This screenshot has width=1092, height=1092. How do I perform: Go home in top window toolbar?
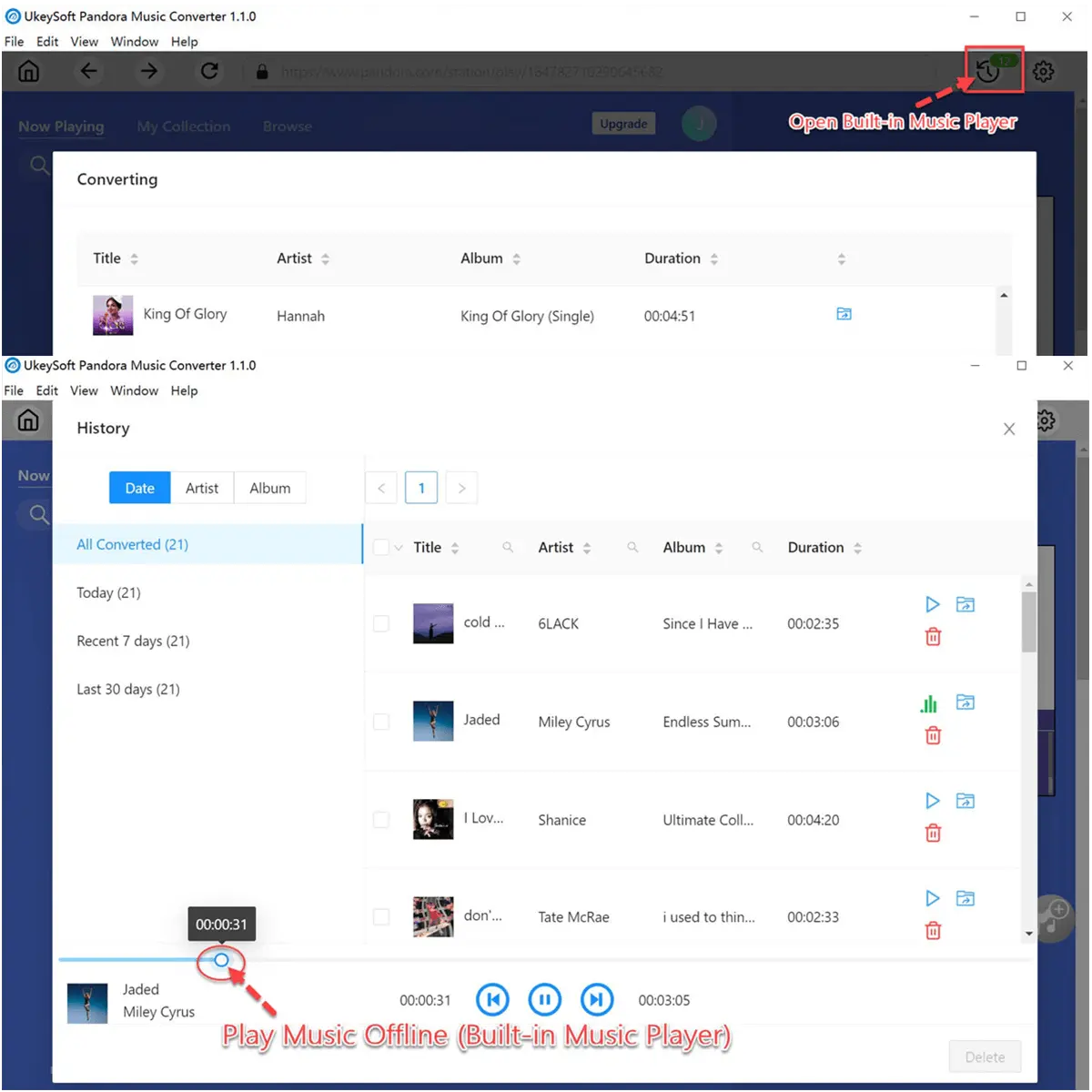(29, 71)
